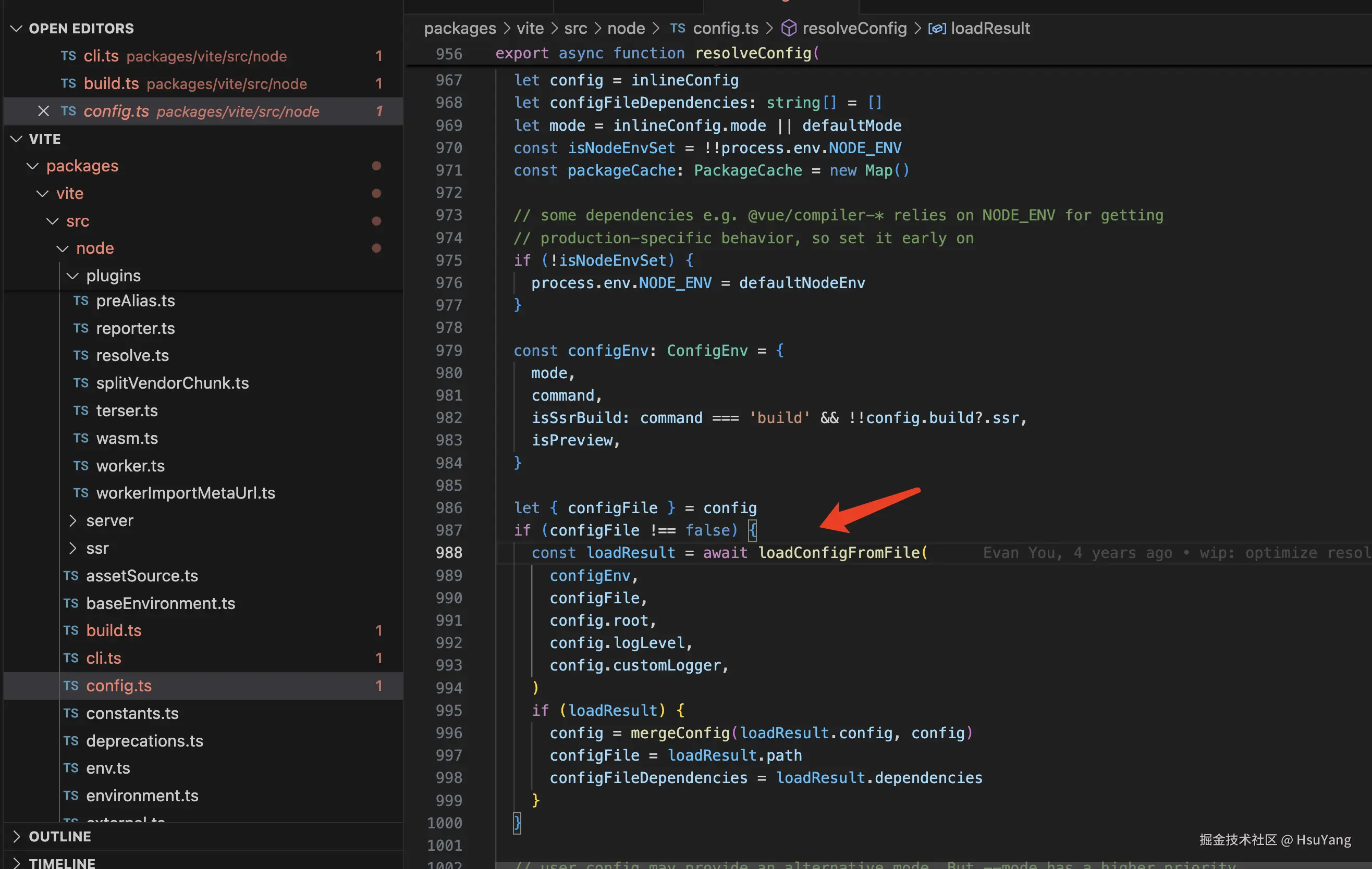Click TS icon next to environment.ts
This screenshot has width=1372, height=869.
71,796
